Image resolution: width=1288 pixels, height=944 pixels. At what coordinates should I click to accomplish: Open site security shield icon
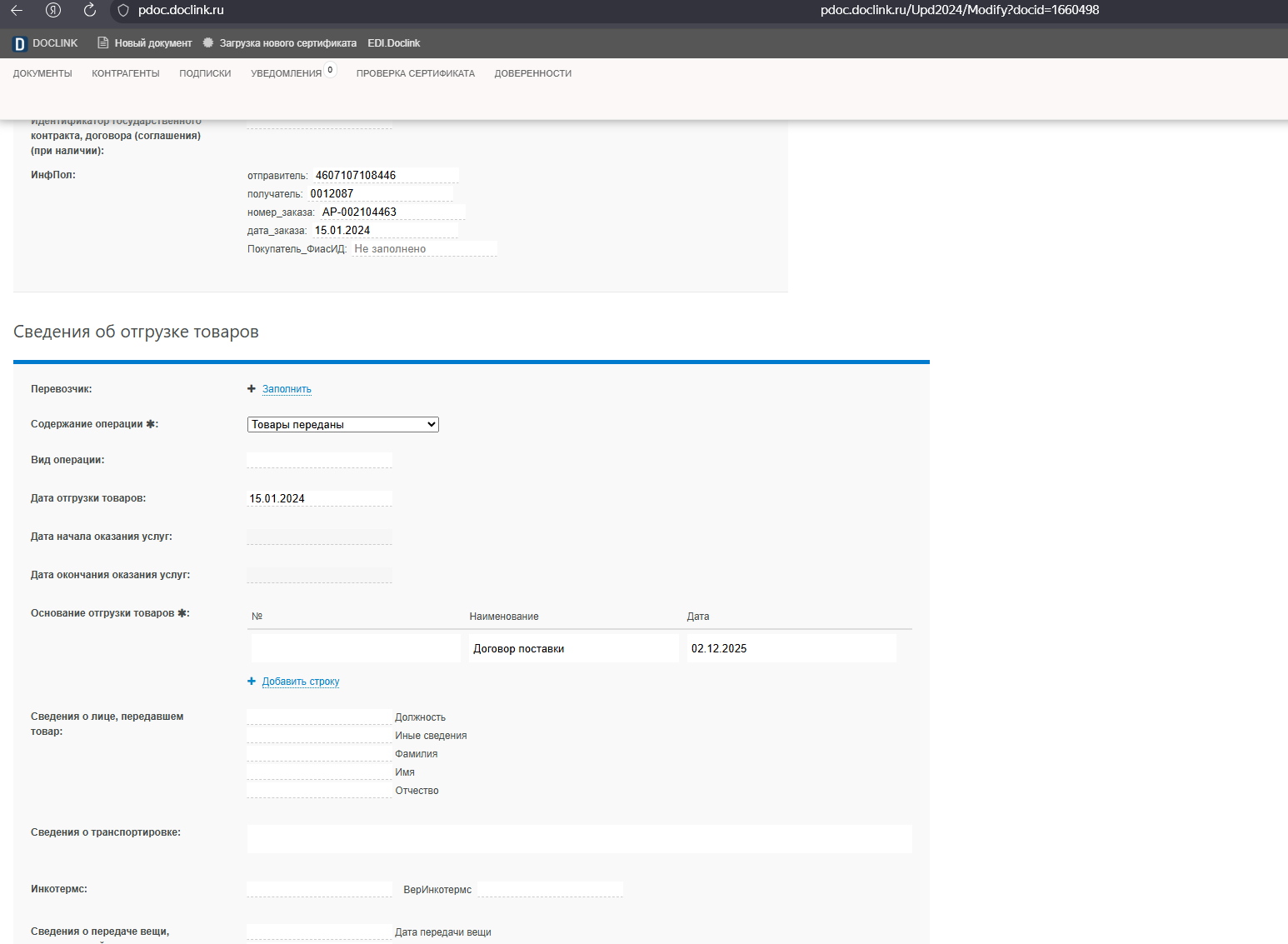(123, 11)
